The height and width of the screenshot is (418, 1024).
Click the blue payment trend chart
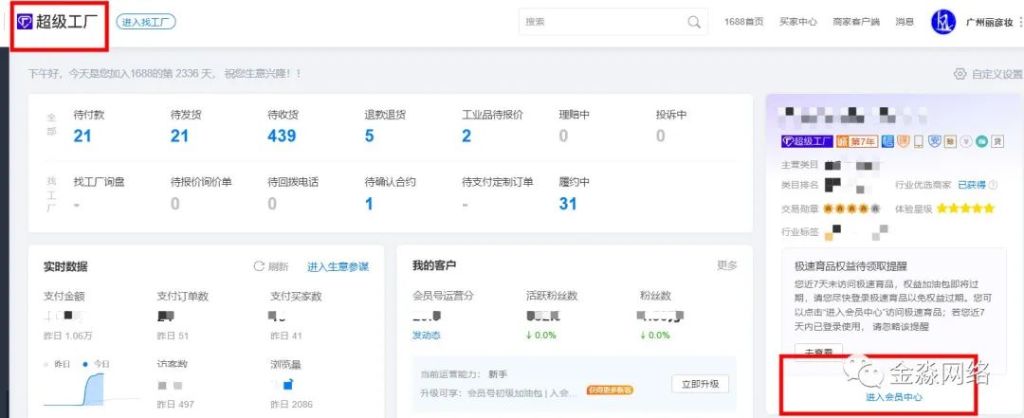click(91, 388)
